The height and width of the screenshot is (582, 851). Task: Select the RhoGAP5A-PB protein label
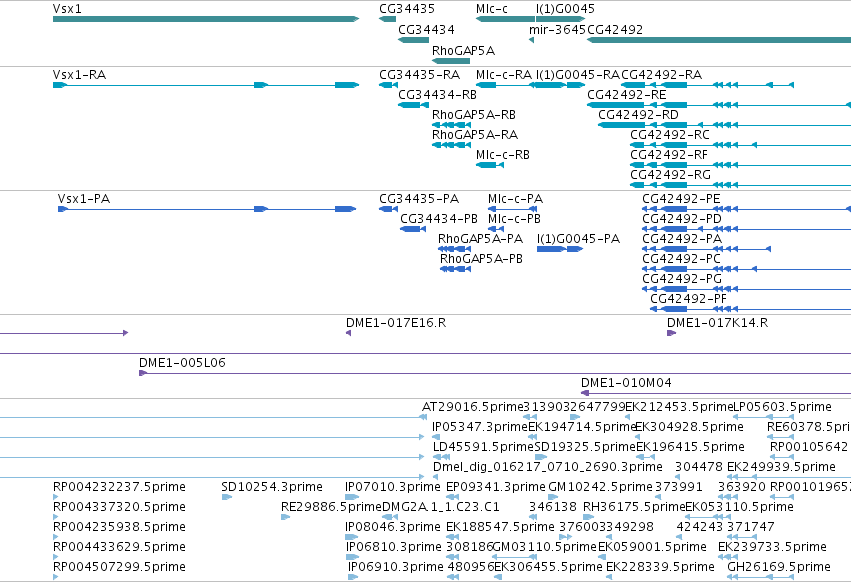tap(481, 259)
